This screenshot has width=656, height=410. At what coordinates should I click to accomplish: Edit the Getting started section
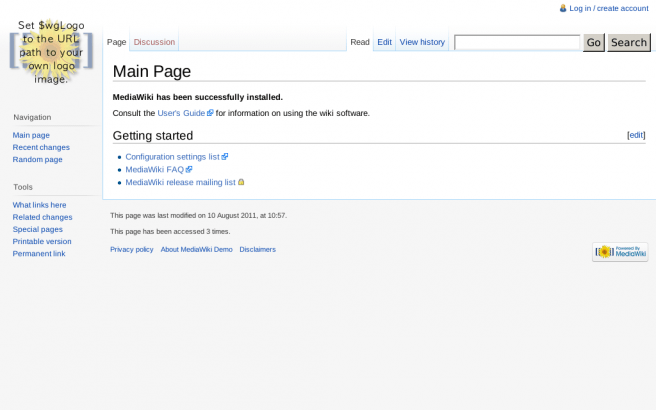coord(636,135)
